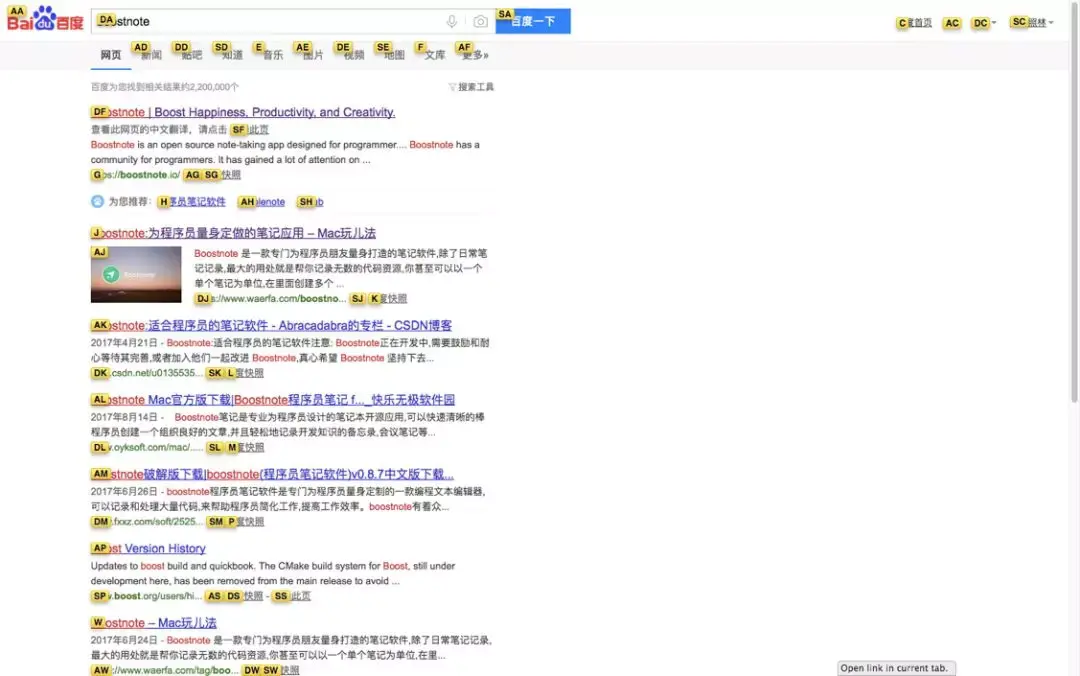This screenshot has width=1080, height=676.
Task: Open the 地图 tab
Action: (393, 55)
